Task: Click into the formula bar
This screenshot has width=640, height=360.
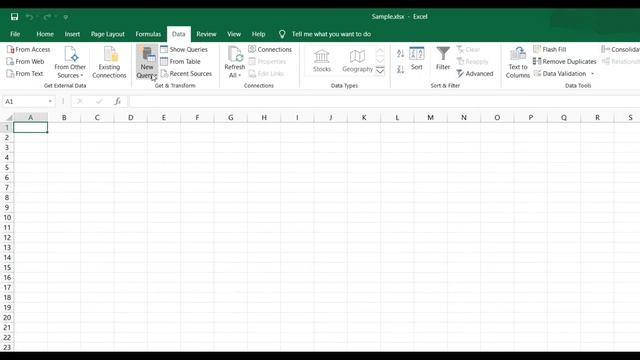Action: [x=384, y=101]
